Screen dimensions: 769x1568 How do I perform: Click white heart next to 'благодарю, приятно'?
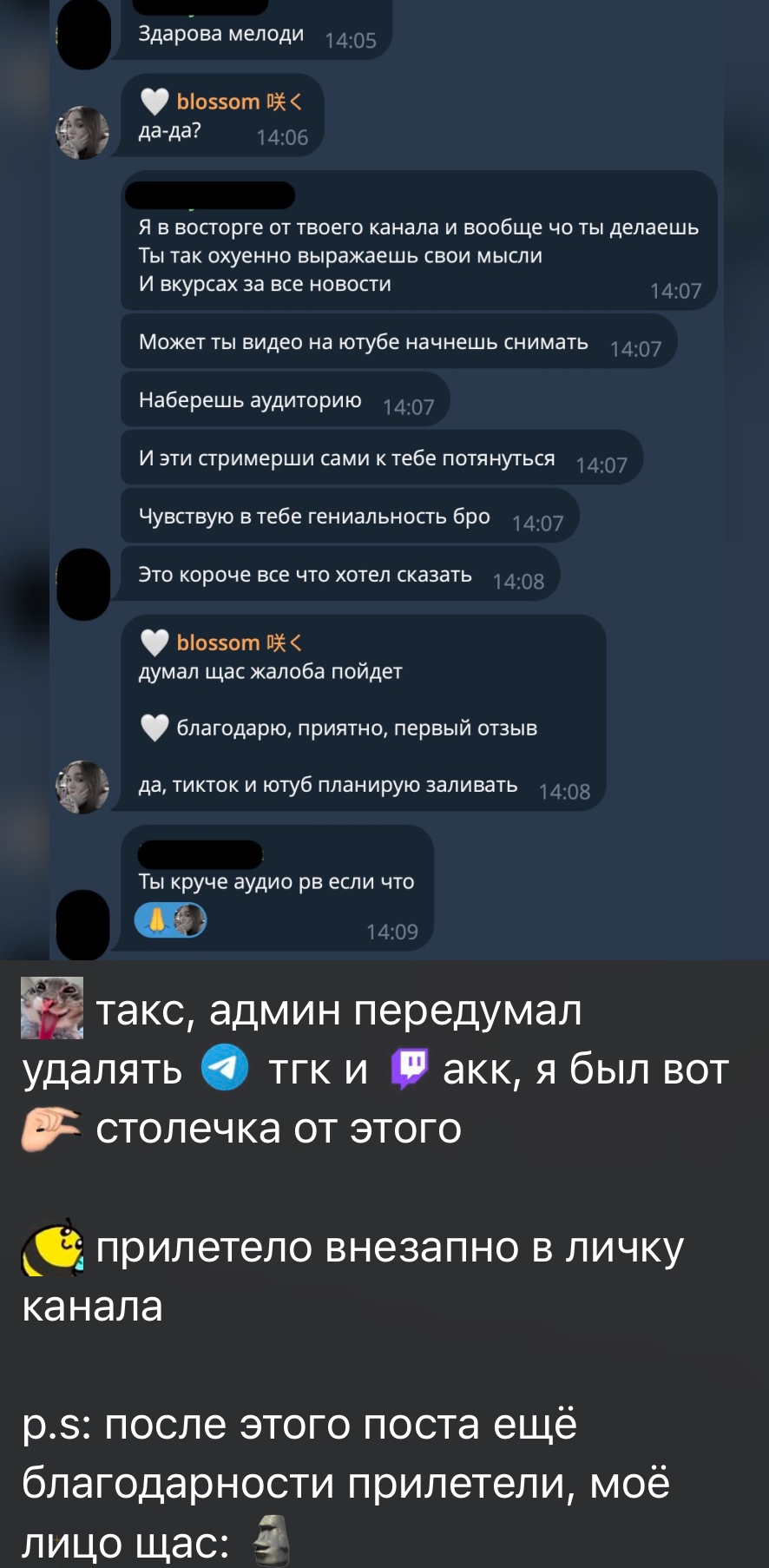click(154, 727)
